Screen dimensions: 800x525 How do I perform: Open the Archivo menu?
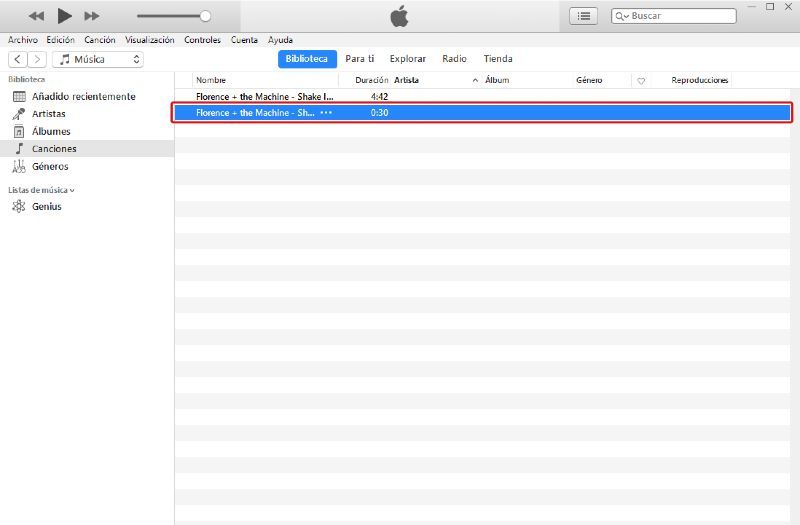click(23, 40)
